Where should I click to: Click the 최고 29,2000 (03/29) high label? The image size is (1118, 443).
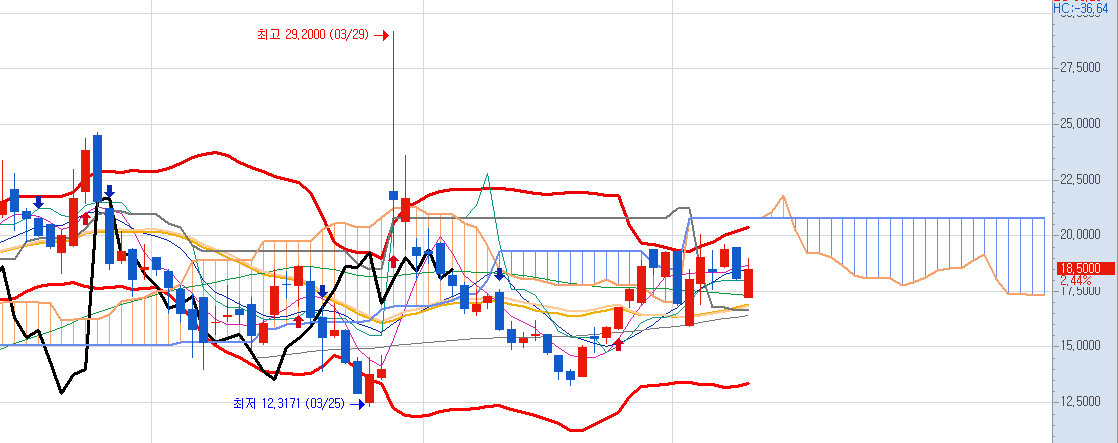314,34
